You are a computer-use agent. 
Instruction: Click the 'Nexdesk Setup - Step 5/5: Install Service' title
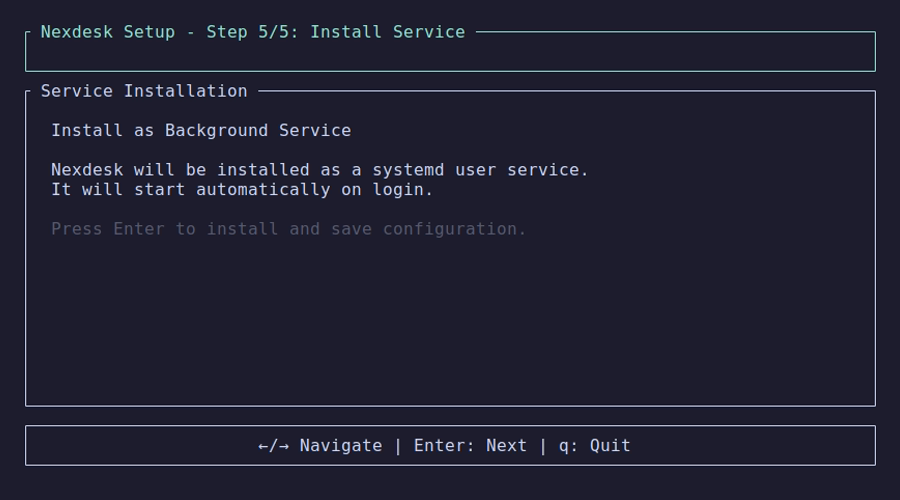coord(253,32)
